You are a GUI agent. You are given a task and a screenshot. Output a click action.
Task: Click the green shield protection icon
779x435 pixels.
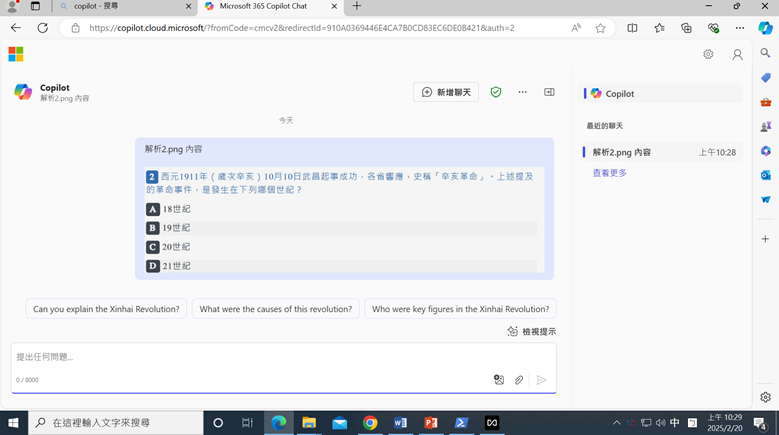496,92
